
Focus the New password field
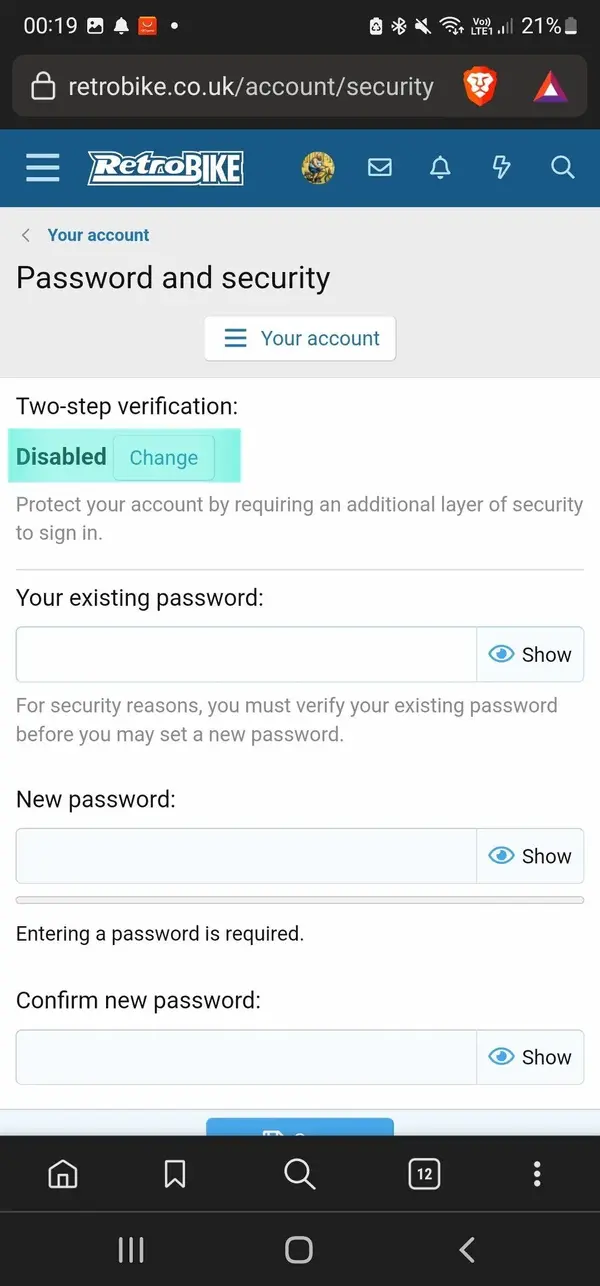(246, 856)
